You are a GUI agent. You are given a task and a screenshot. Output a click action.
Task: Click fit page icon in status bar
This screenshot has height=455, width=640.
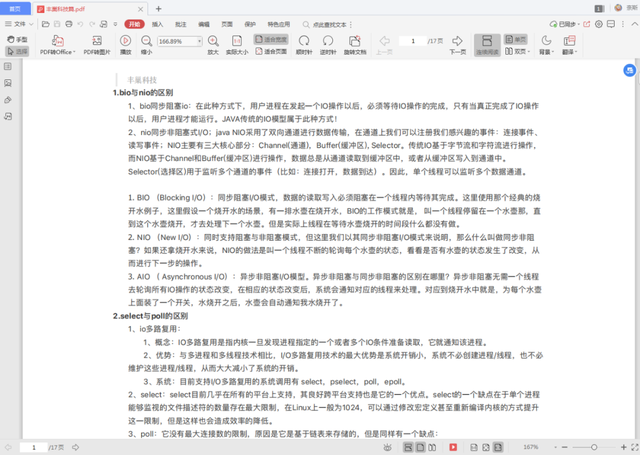point(486,447)
